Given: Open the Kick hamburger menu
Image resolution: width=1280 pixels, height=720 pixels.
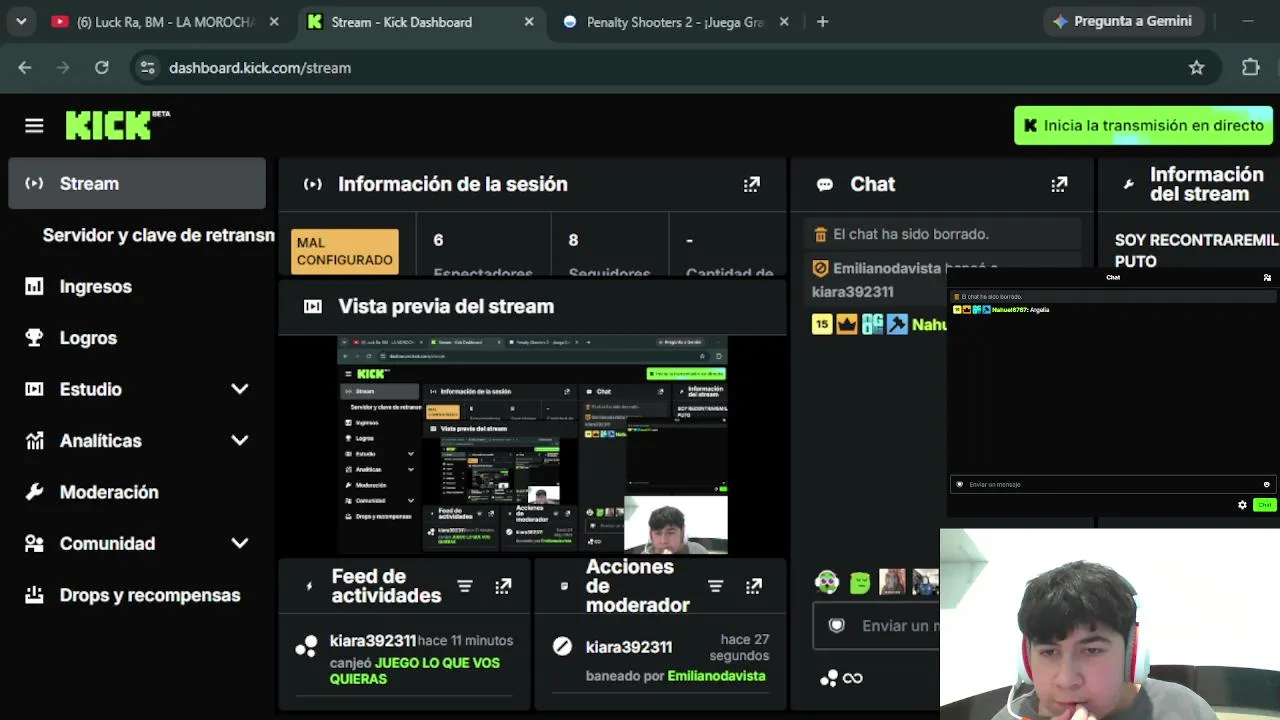Looking at the screenshot, I should tap(34, 125).
